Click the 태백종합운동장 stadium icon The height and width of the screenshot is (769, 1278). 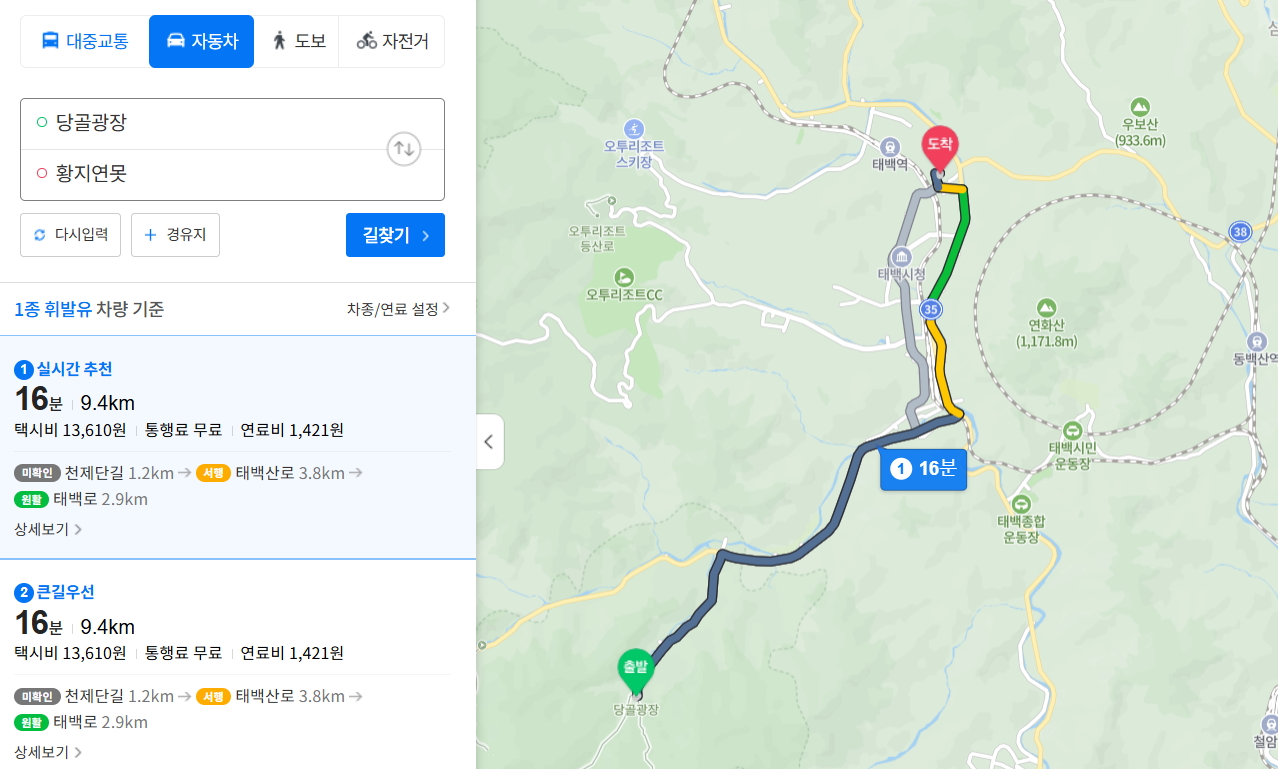[x=1021, y=503]
